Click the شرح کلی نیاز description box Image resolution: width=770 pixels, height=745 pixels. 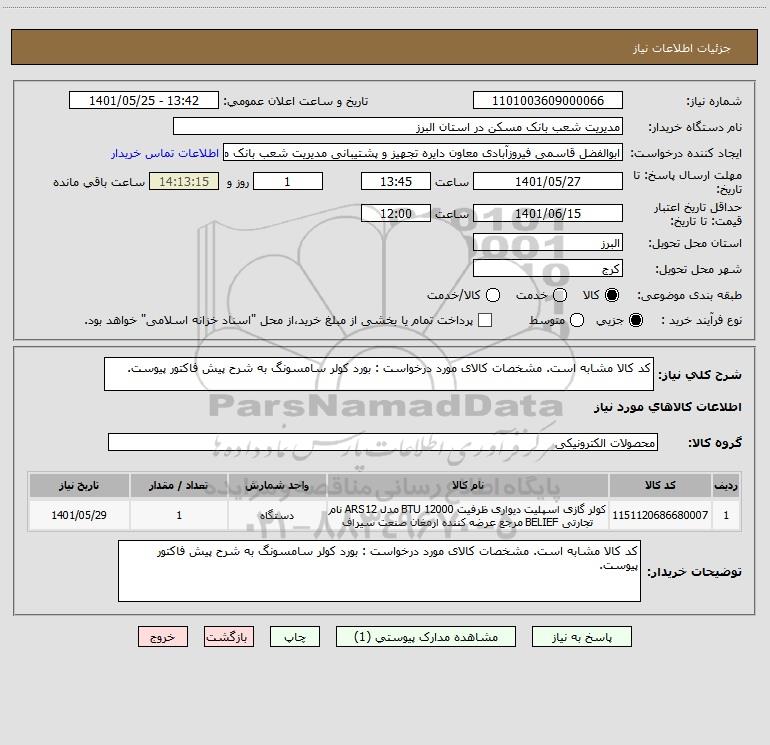click(x=379, y=374)
